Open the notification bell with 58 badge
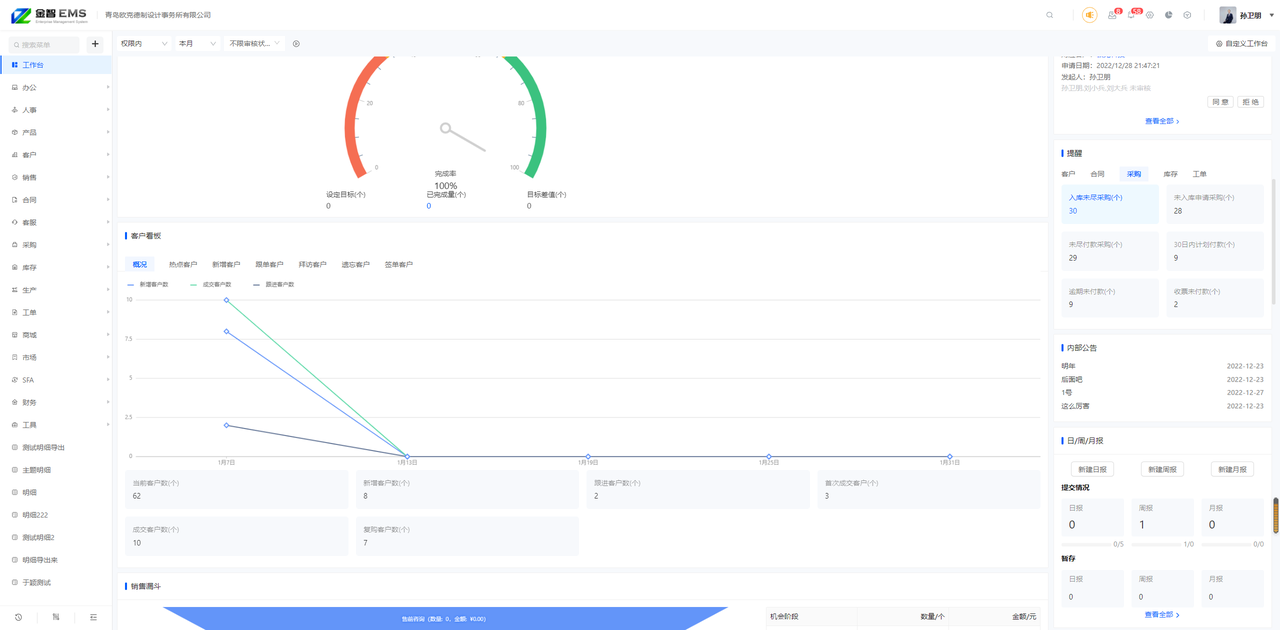 point(1131,15)
